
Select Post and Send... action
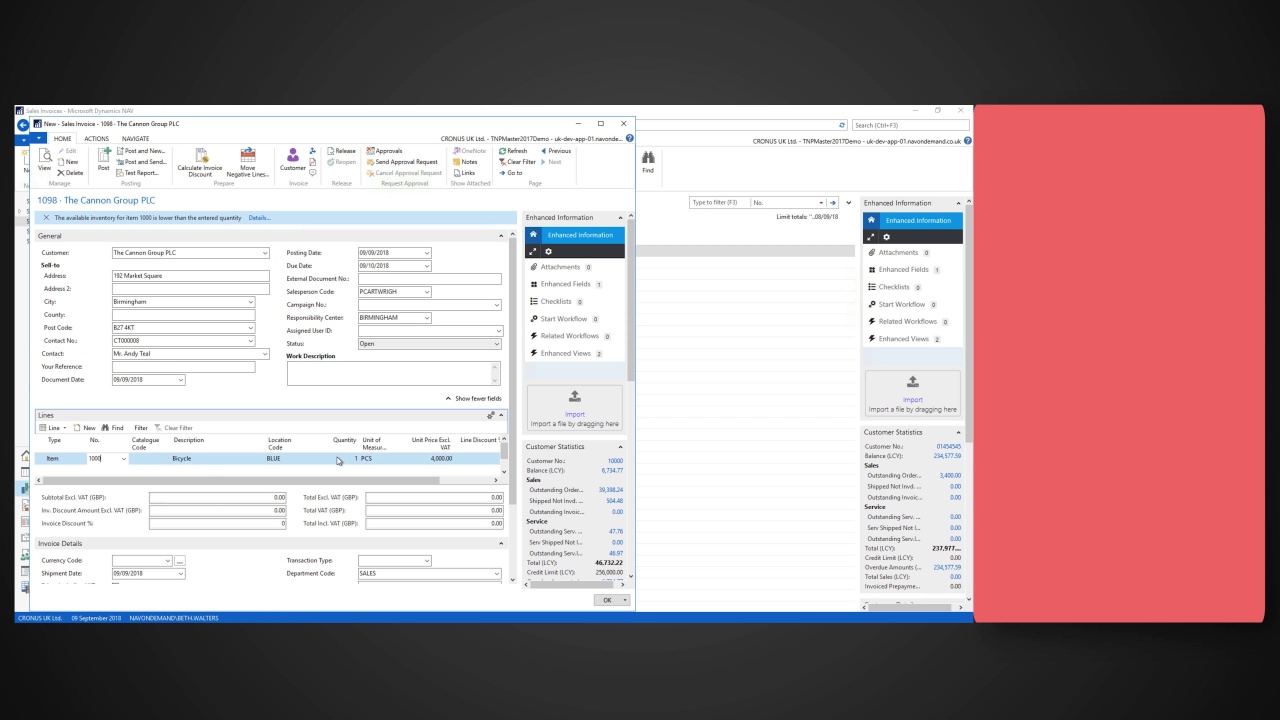click(142, 161)
